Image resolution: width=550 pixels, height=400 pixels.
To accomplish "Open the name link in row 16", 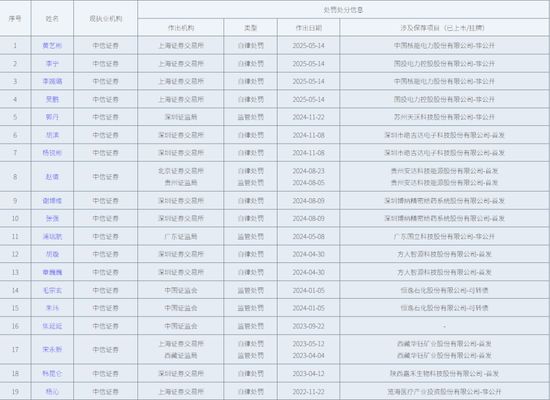I will 52,326.
